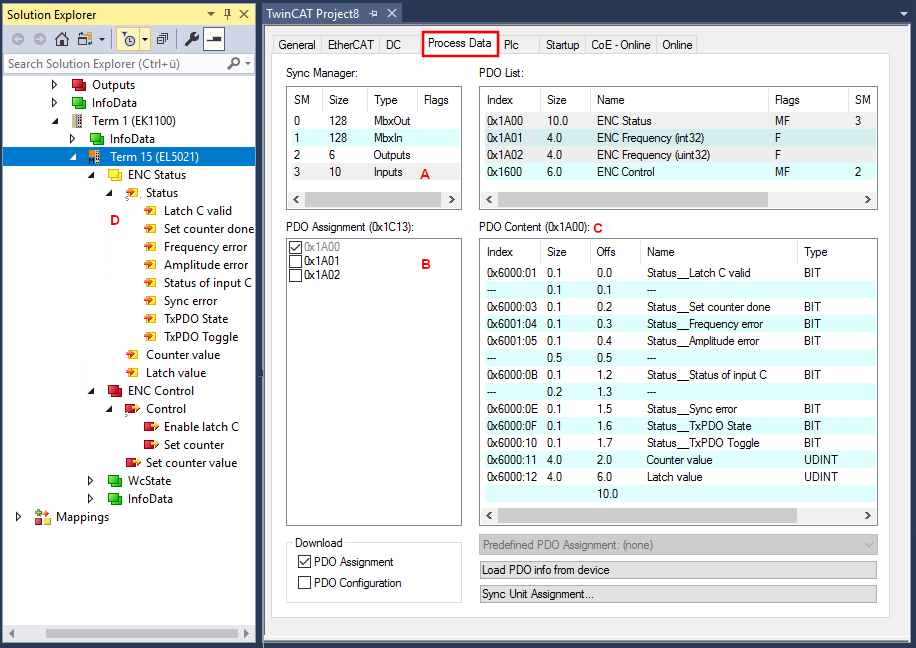Click the Forward navigation arrow in Solution Explorer

coord(40,39)
